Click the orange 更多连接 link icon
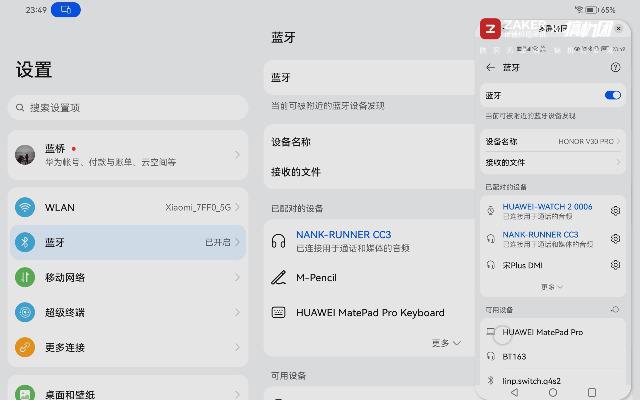This screenshot has height=400, width=640. click(25, 347)
